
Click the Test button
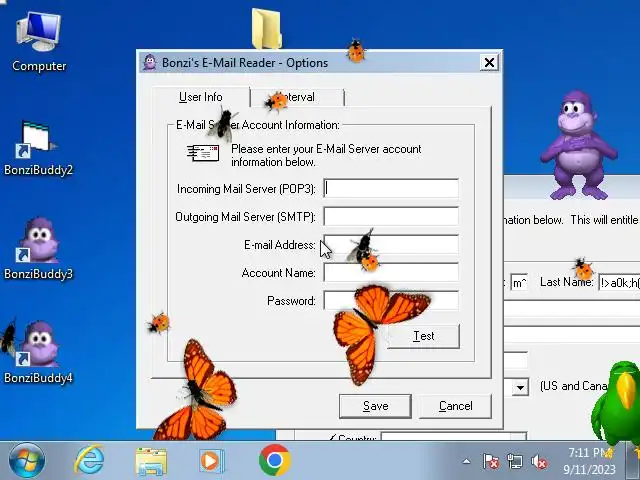pos(423,336)
